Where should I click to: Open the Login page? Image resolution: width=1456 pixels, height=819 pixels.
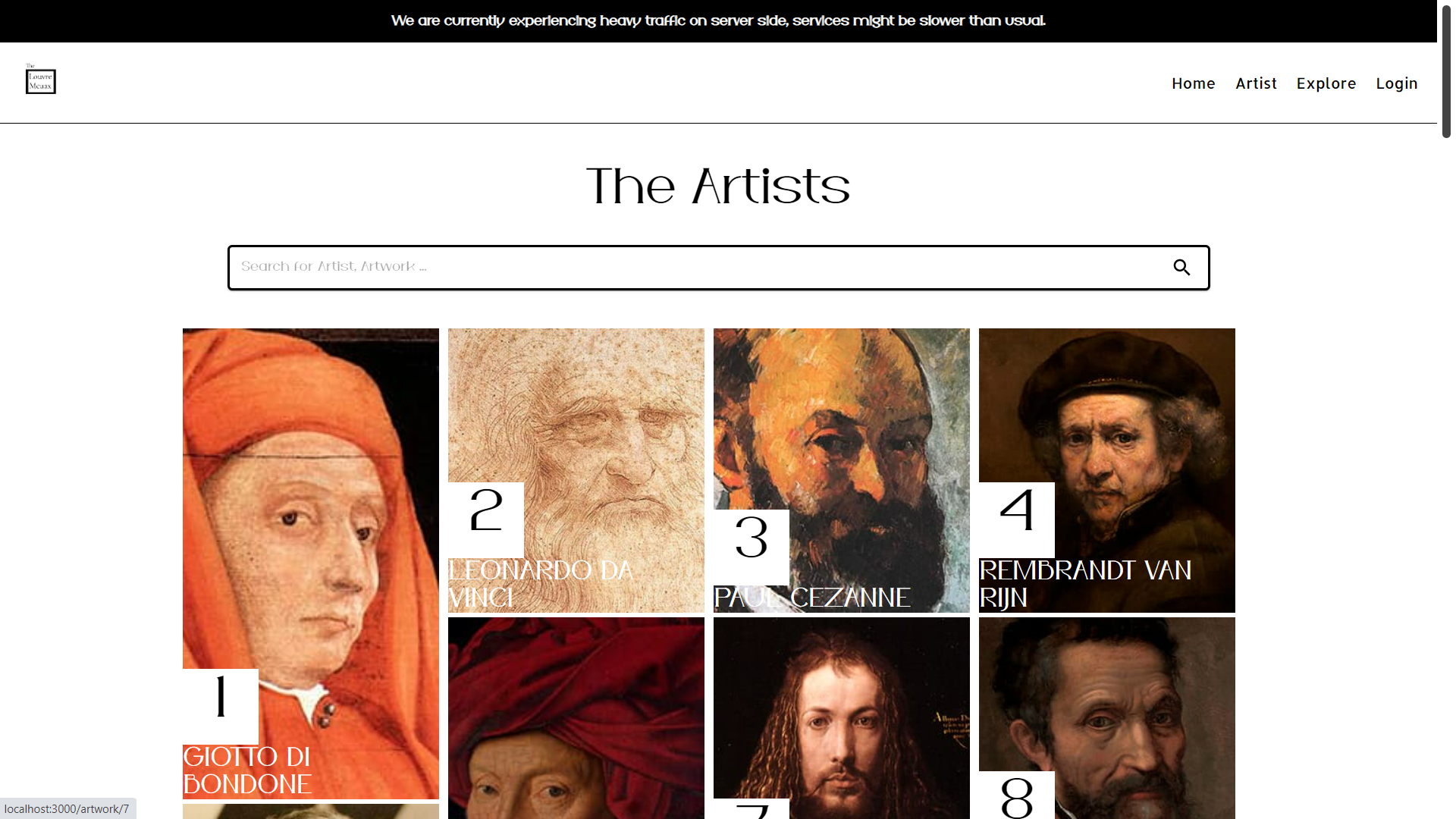click(1396, 83)
